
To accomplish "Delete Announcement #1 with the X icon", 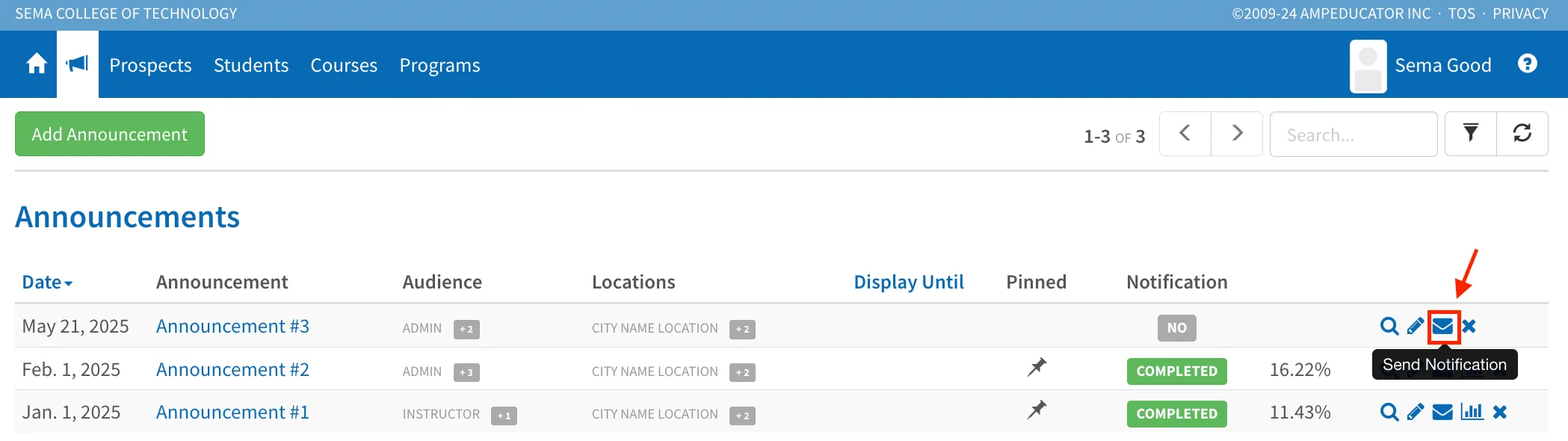I will pos(1500,413).
